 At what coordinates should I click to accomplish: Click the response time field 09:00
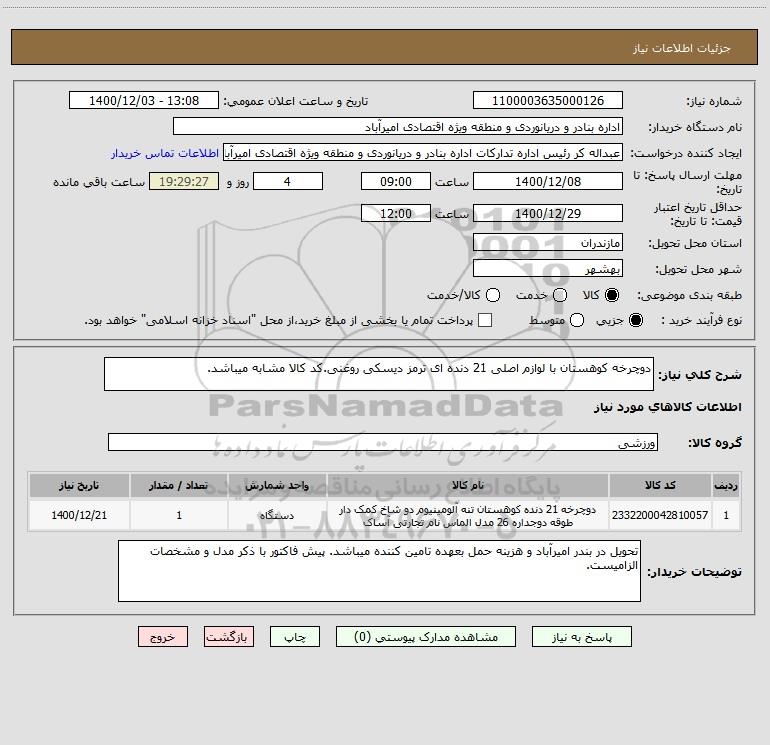point(396,181)
